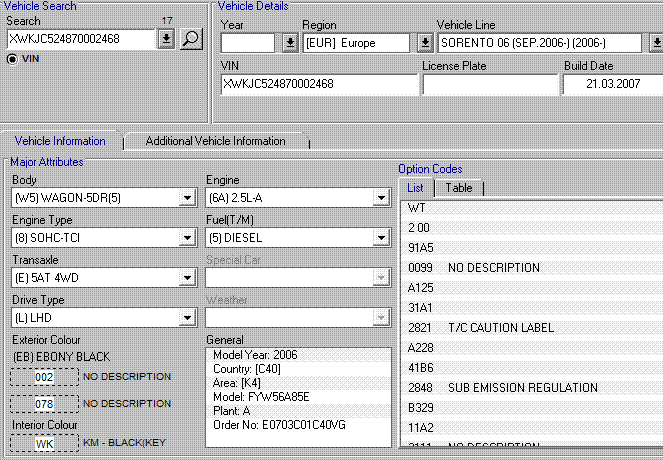Click the magnifier search icon button
This screenshot has width=663, height=460.
coord(192,39)
